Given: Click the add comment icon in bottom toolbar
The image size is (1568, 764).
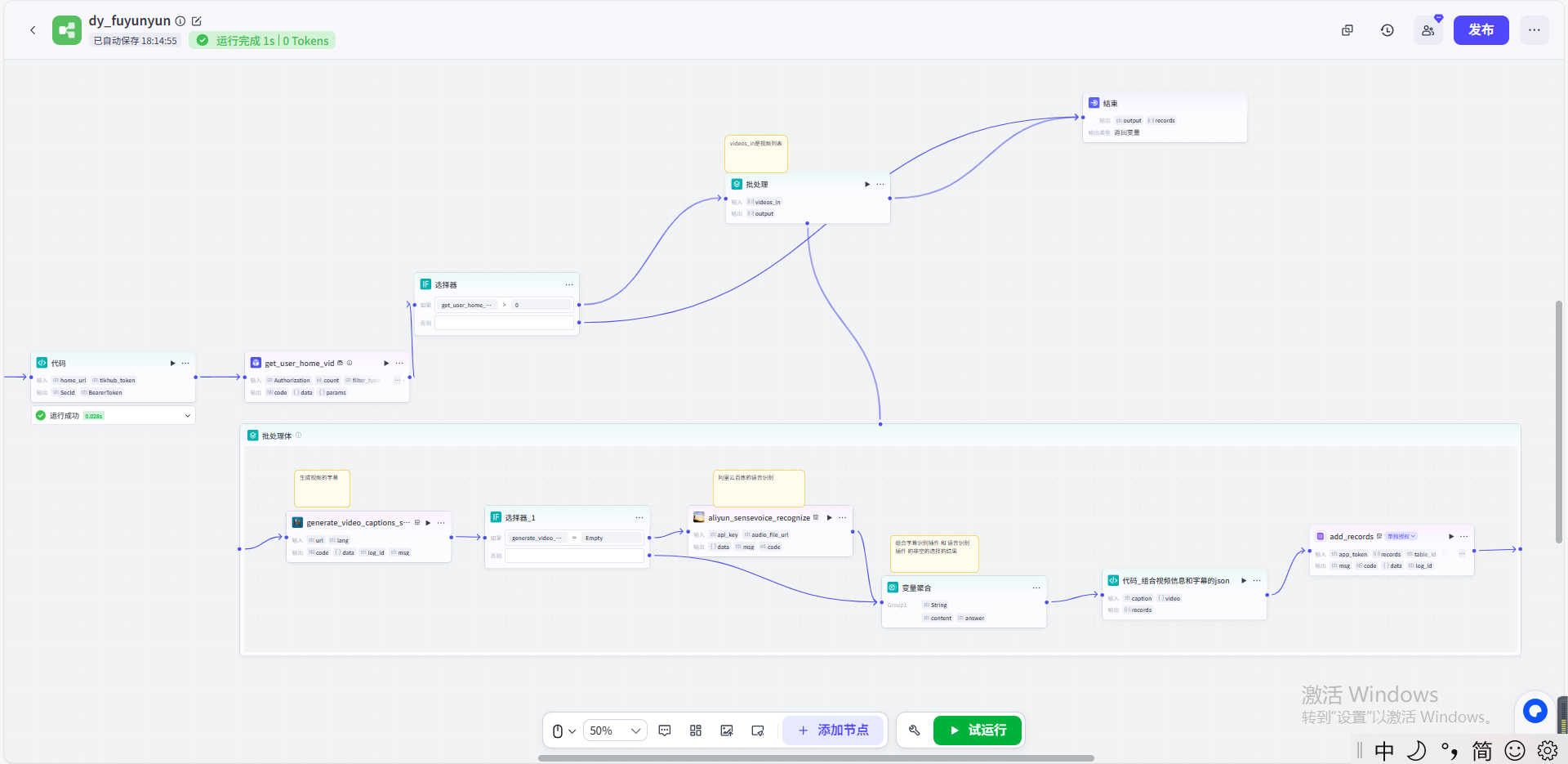Looking at the screenshot, I should pos(665,730).
